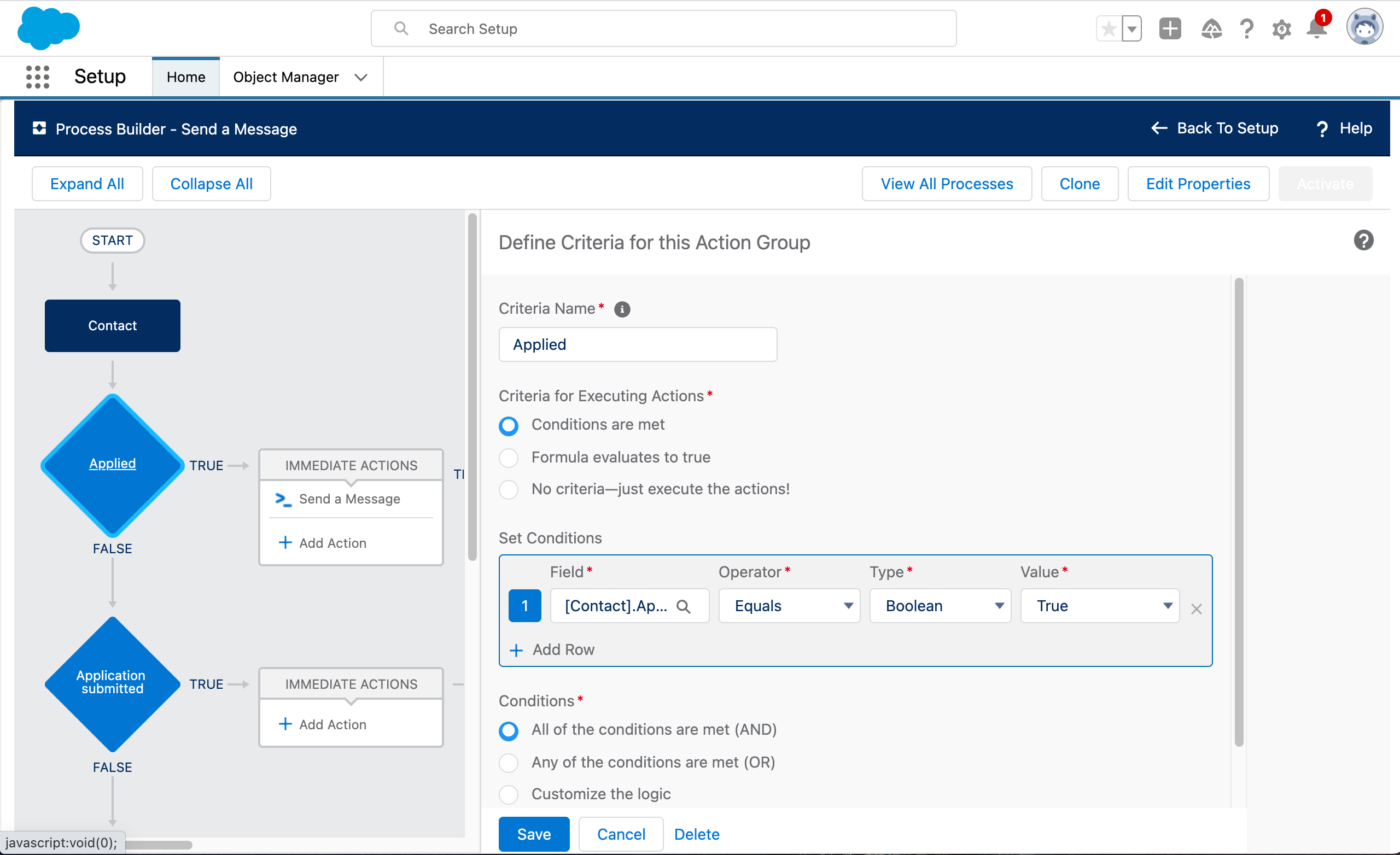
Task: Click the disabled Activate button
Action: pos(1325,184)
